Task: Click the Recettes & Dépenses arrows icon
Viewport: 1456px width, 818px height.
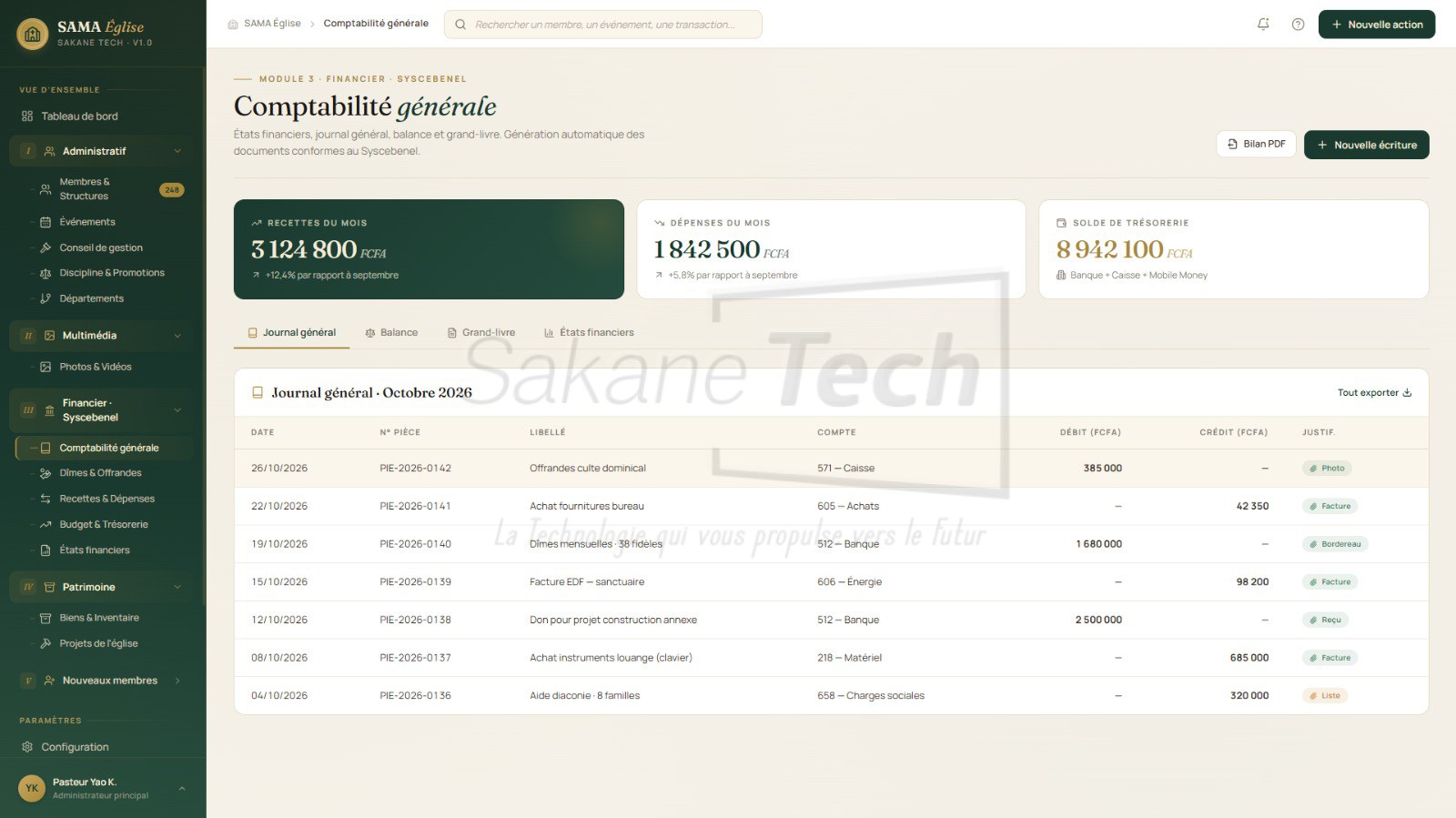Action: 45,499
